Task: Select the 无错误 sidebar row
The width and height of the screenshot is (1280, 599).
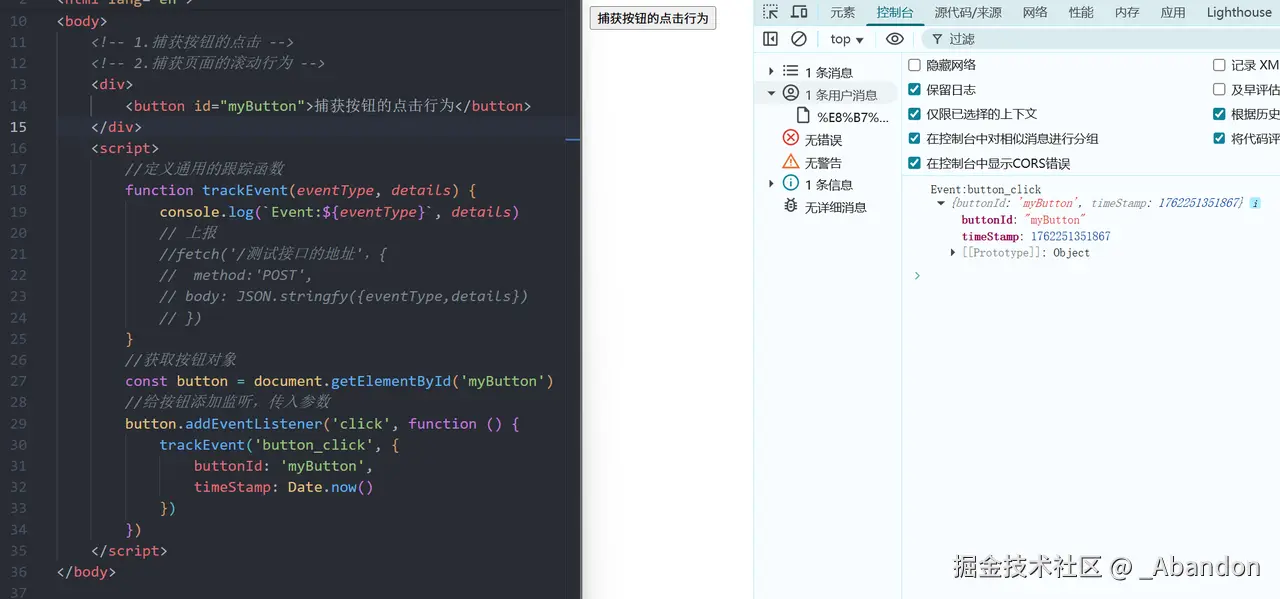Action: 826,139
